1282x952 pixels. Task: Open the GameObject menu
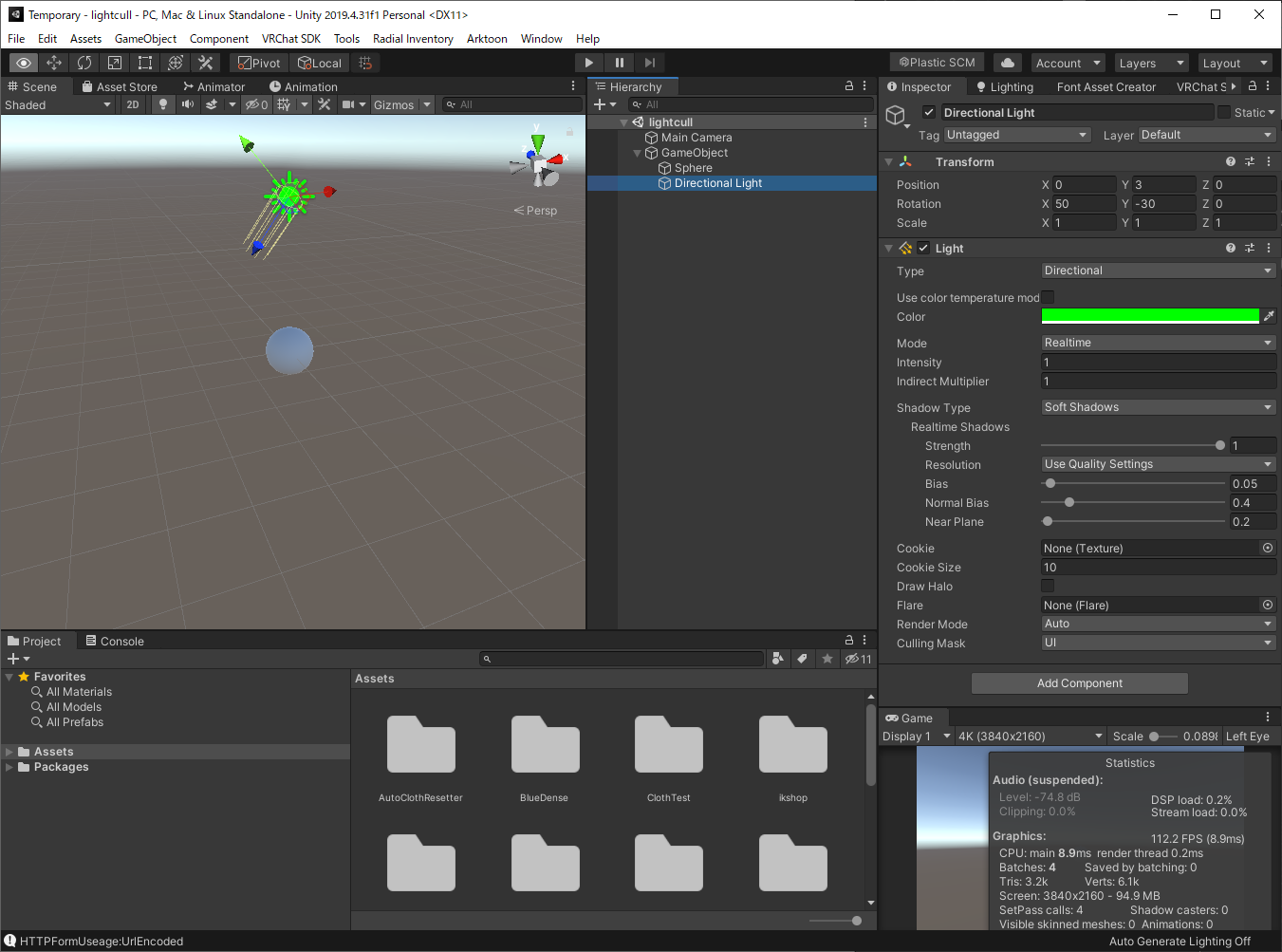[x=145, y=39]
